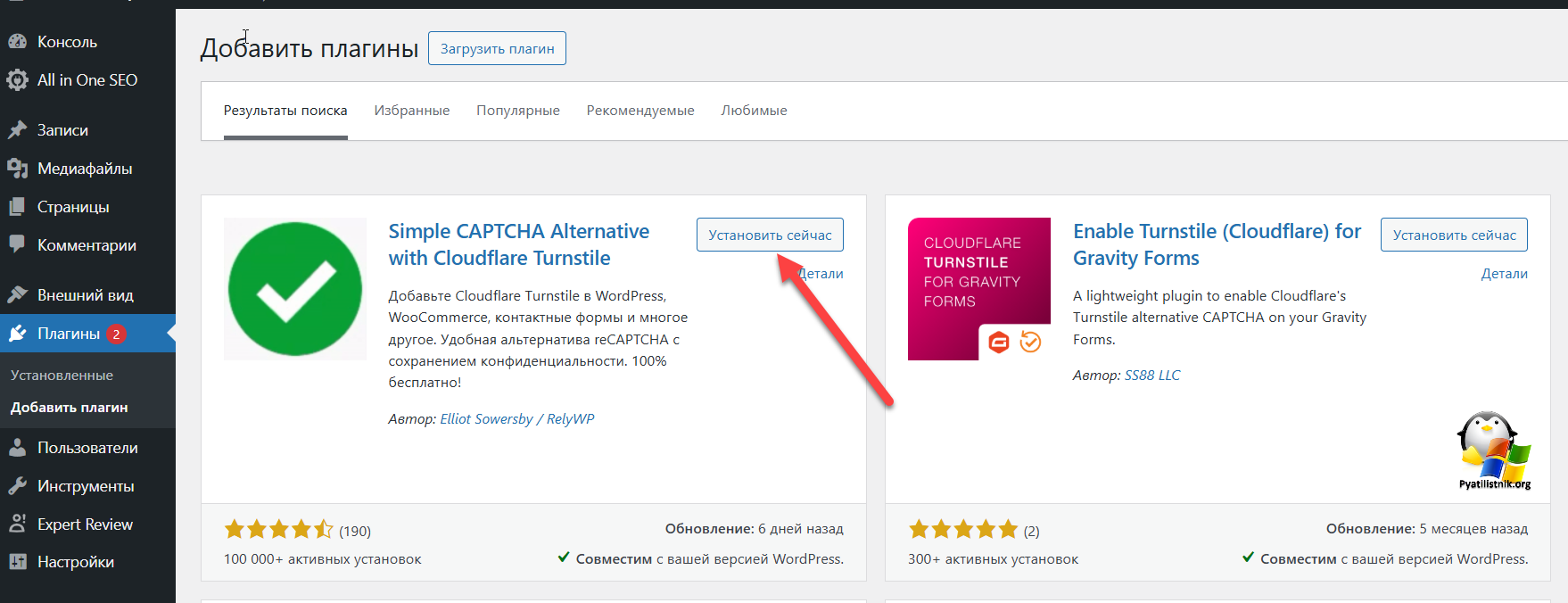Open author SS88 LLC link

pyautogui.click(x=1152, y=375)
